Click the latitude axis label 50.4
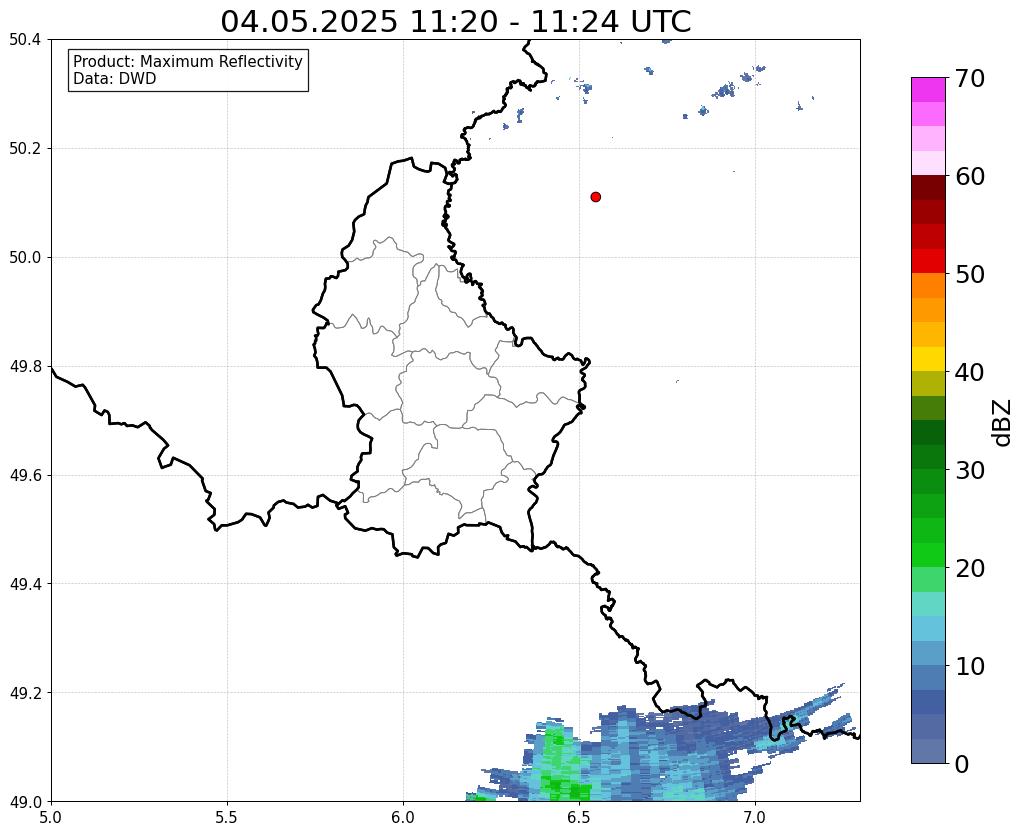The image size is (1023, 834). coord(25,40)
